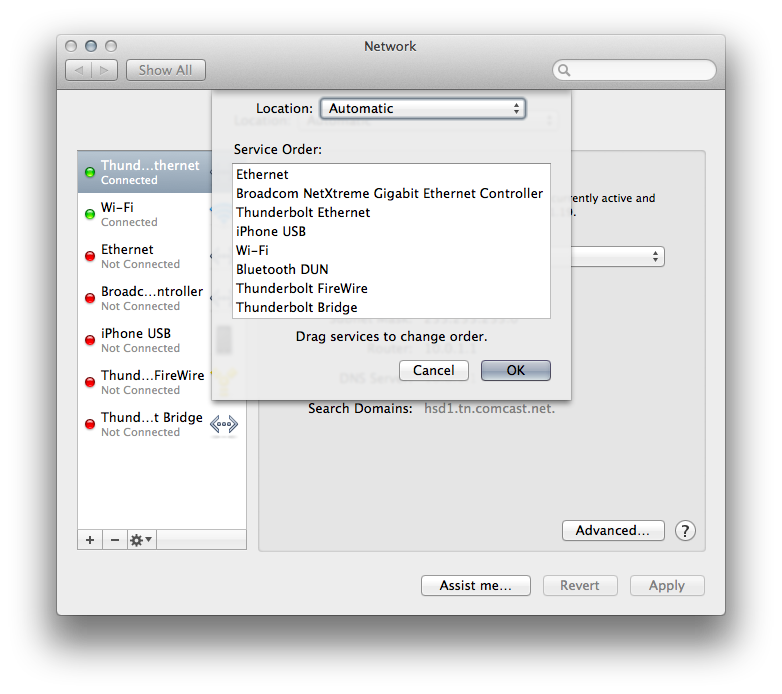The image size is (782, 694).
Task: Select Ethernet Not Connected in sidebar
Action: tap(145, 256)
